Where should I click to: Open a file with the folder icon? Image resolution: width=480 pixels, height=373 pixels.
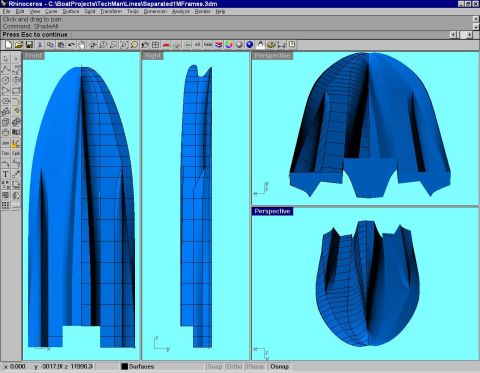coord(19,45)
